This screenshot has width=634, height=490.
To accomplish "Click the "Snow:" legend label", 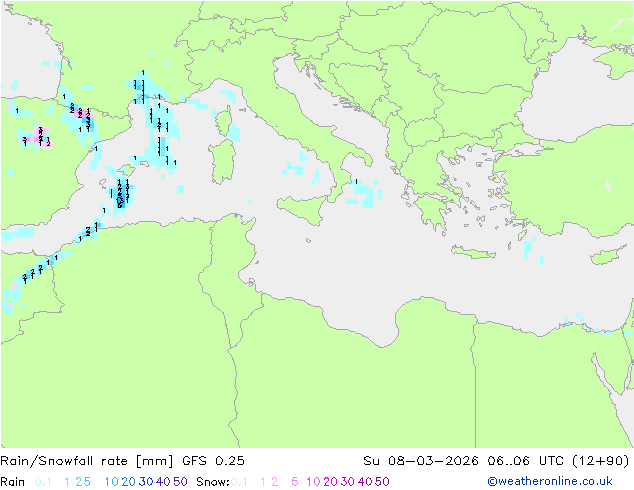I will [213, 482].
